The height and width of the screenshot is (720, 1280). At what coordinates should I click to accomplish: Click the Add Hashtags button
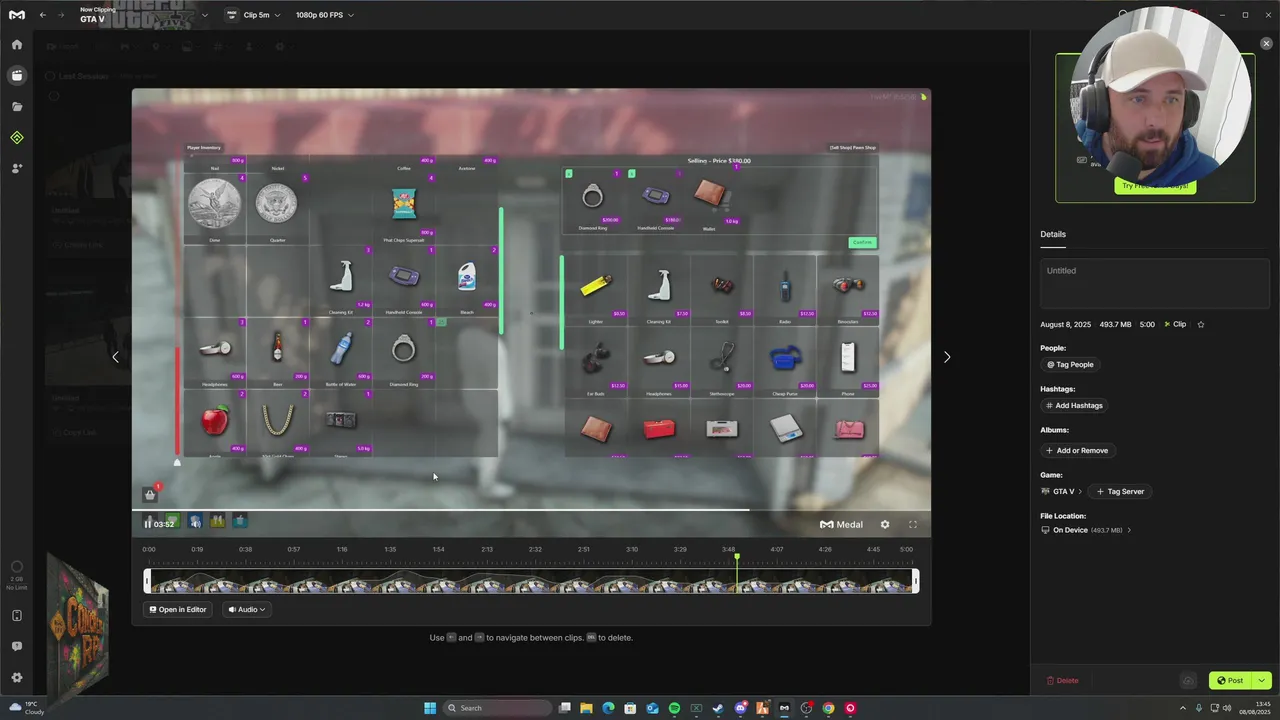1074,405
